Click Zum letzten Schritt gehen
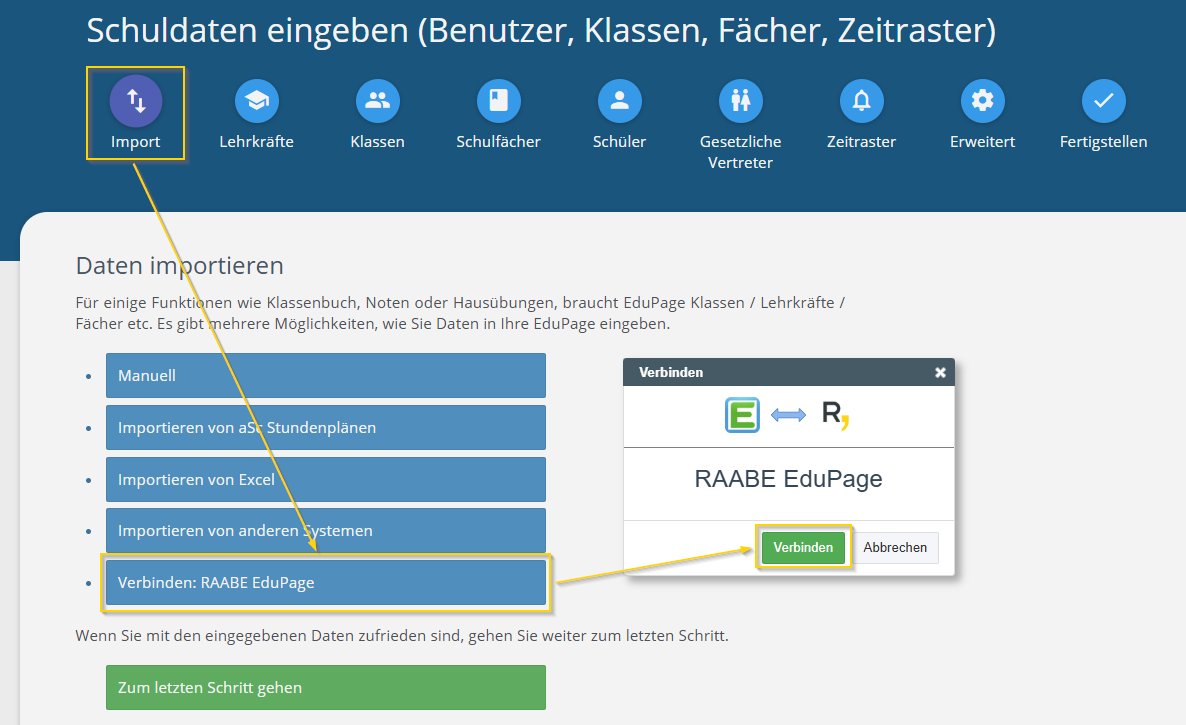The height and width of the screenshot is (725, 1186). point(326,687)
